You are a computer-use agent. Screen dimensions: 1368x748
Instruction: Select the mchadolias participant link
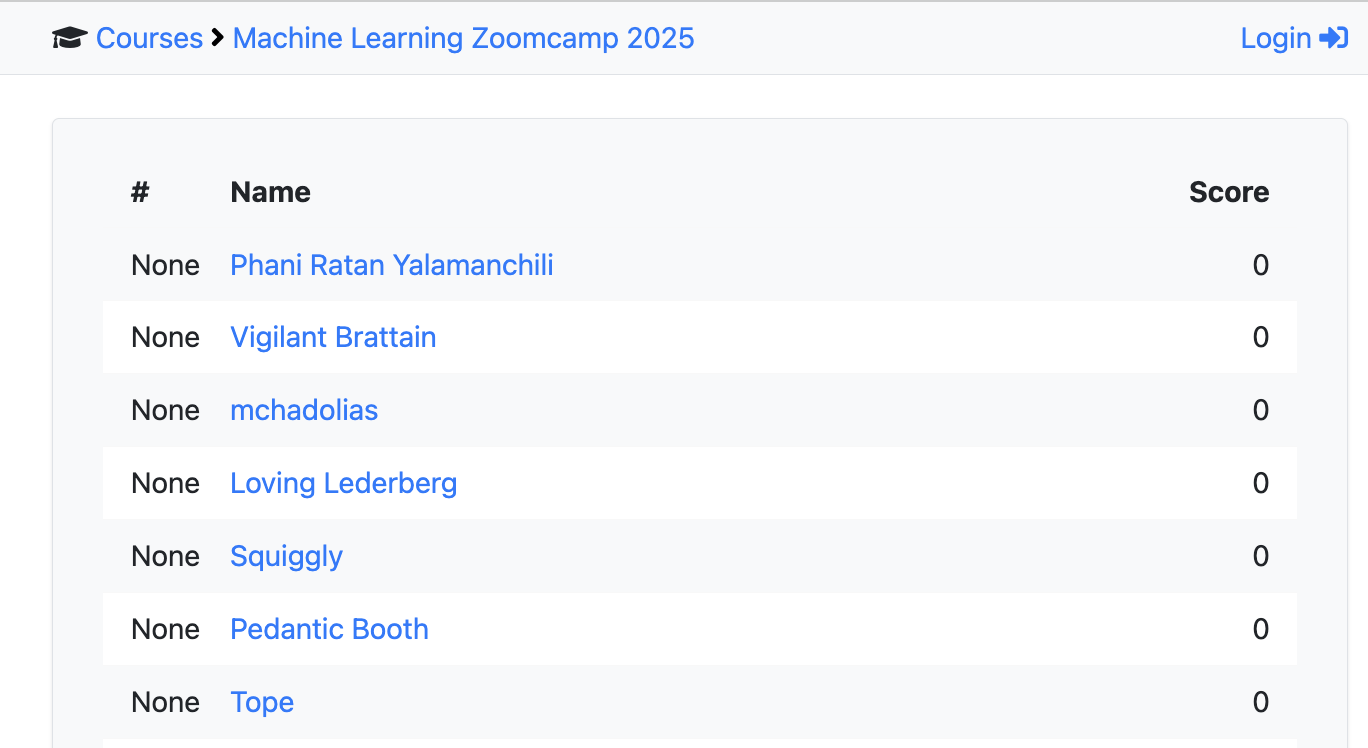point(304,411)
